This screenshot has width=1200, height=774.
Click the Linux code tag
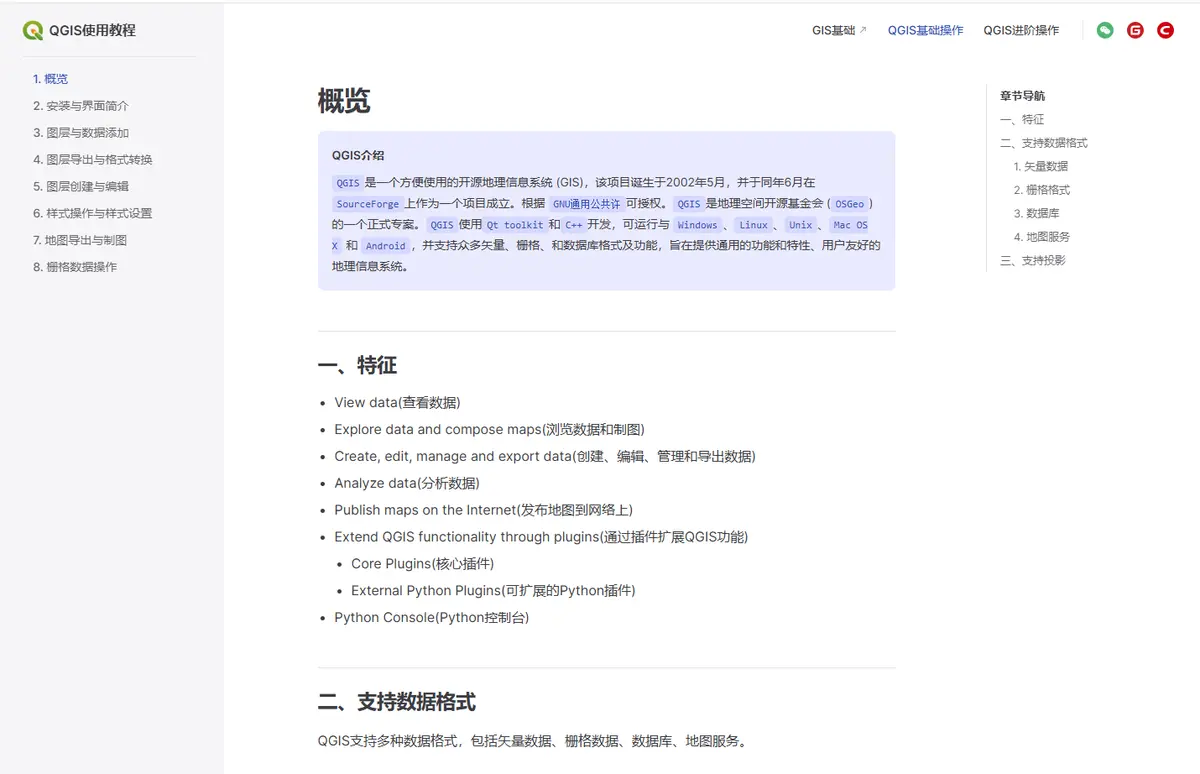tap(753, 225)
